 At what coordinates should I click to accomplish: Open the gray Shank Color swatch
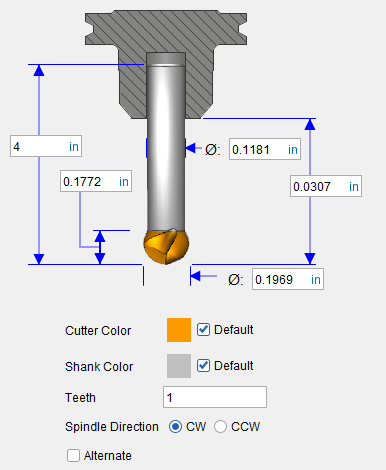coord(179,366)
